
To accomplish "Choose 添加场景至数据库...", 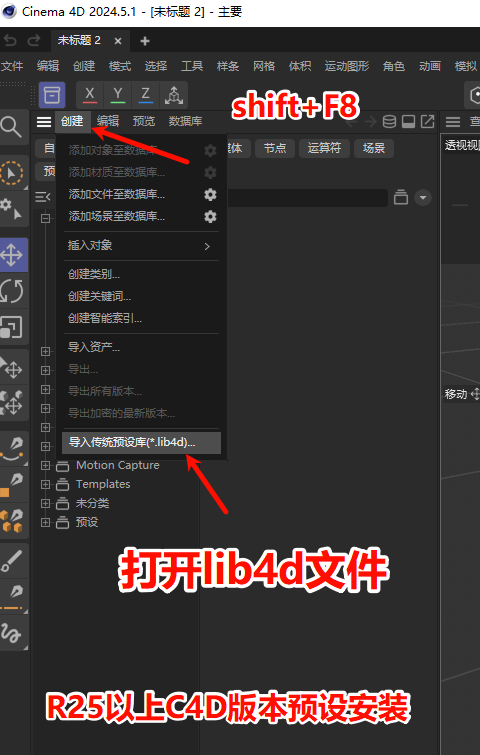I will tap(142, 217).
